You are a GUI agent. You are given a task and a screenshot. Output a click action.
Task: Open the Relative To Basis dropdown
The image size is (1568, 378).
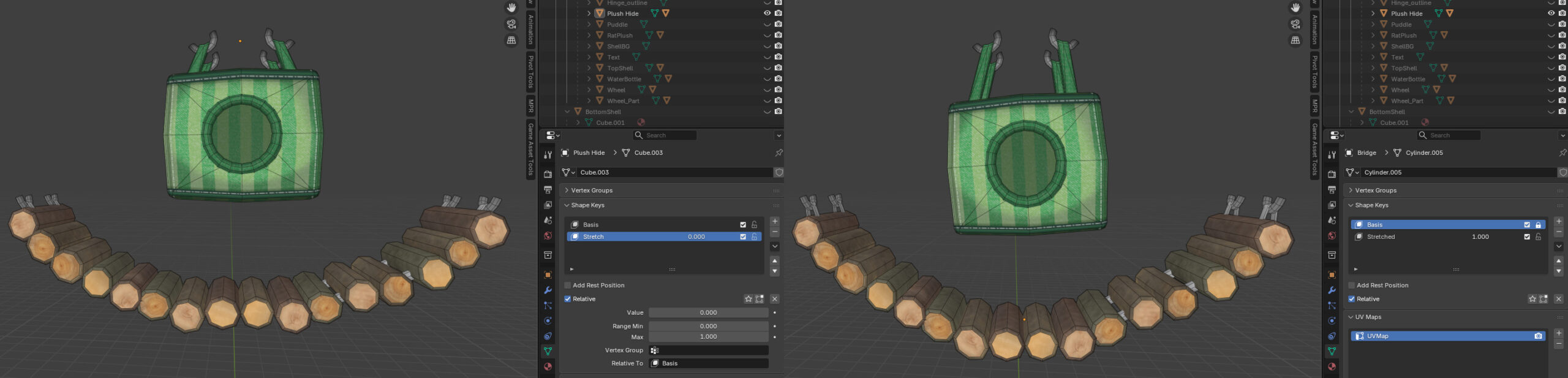click(709, 363)
